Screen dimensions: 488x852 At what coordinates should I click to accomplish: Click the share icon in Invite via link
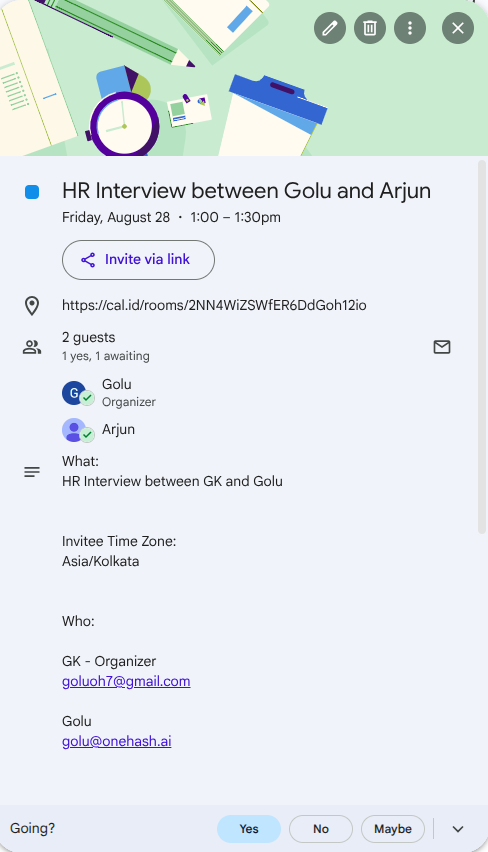[88, 260]
